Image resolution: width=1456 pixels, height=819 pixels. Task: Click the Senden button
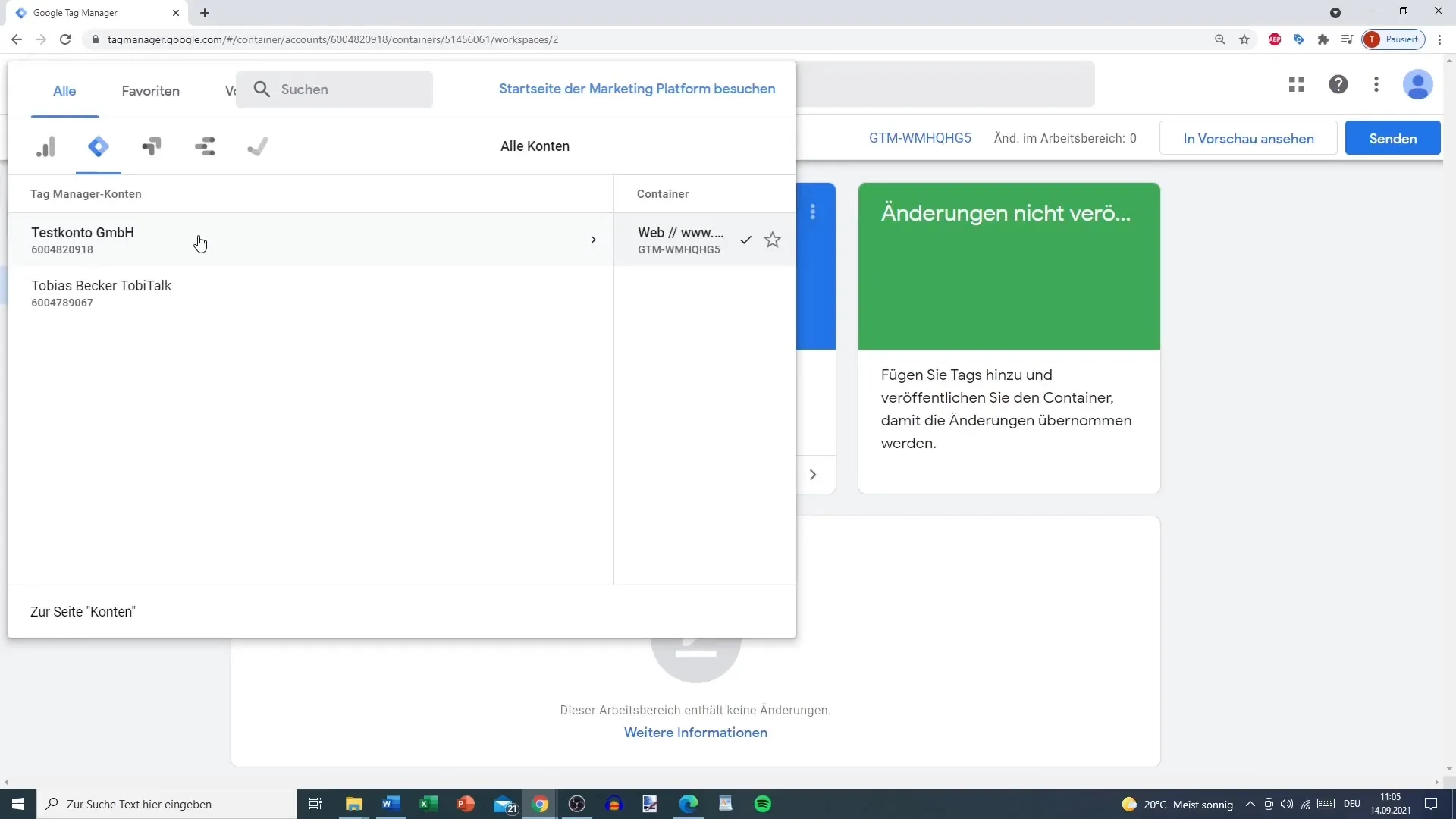tap(1393, 139)
